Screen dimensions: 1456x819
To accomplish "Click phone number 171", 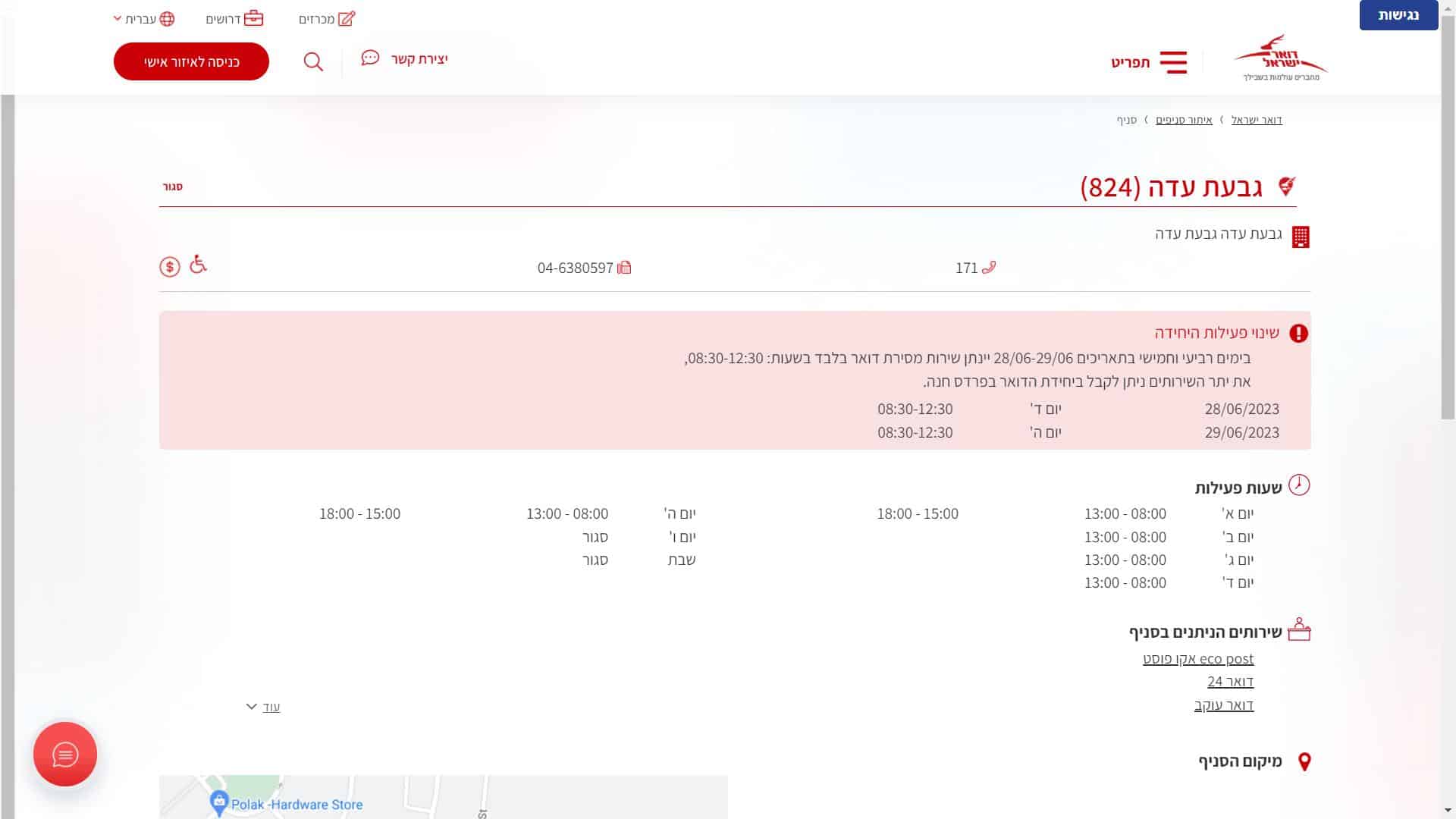I will tap(967, 268).
